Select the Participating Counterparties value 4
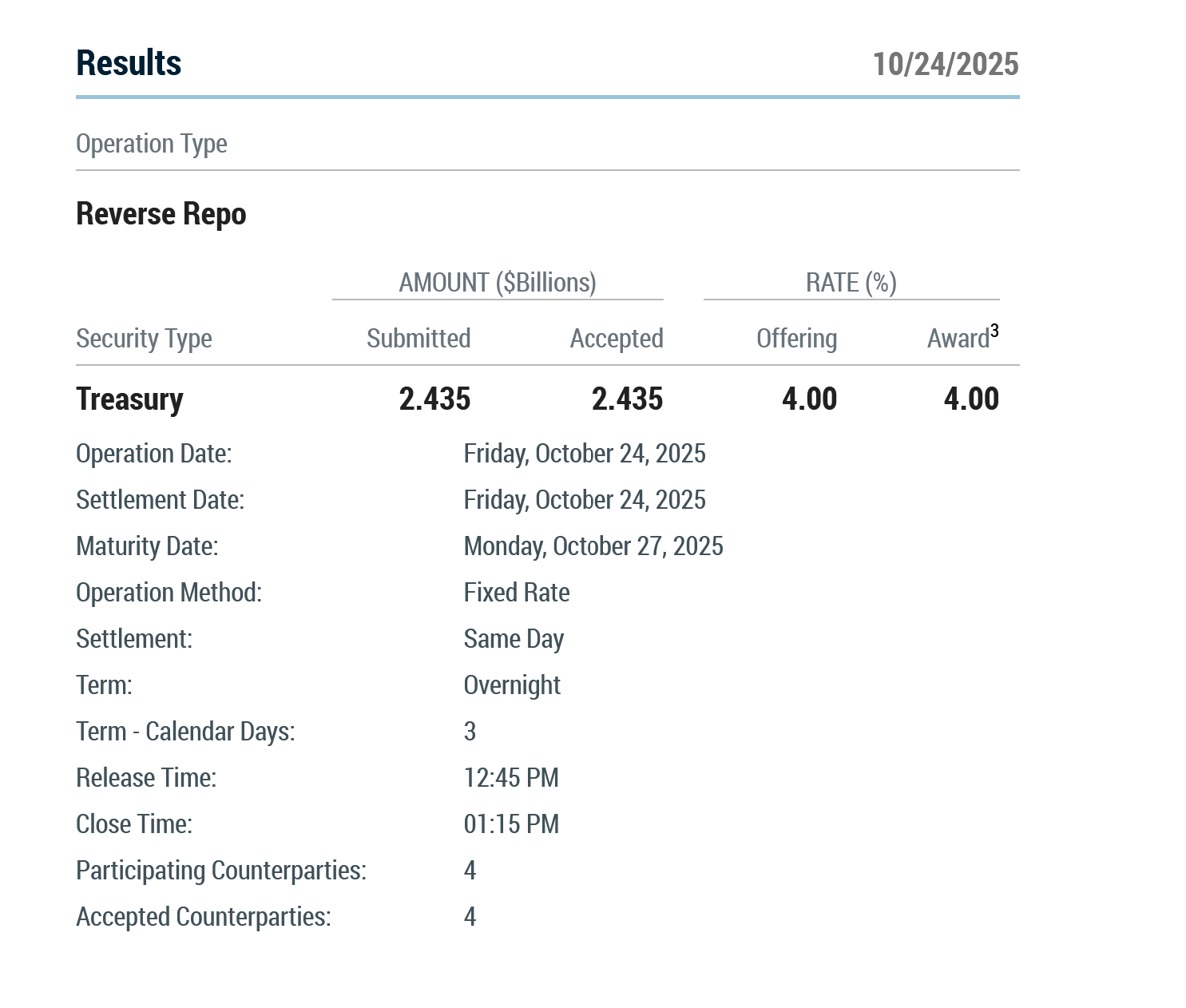 click(x=470, y=871)
